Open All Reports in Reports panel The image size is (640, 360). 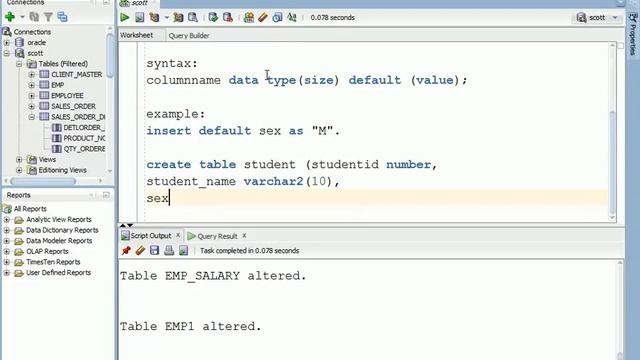coord(30,209)
